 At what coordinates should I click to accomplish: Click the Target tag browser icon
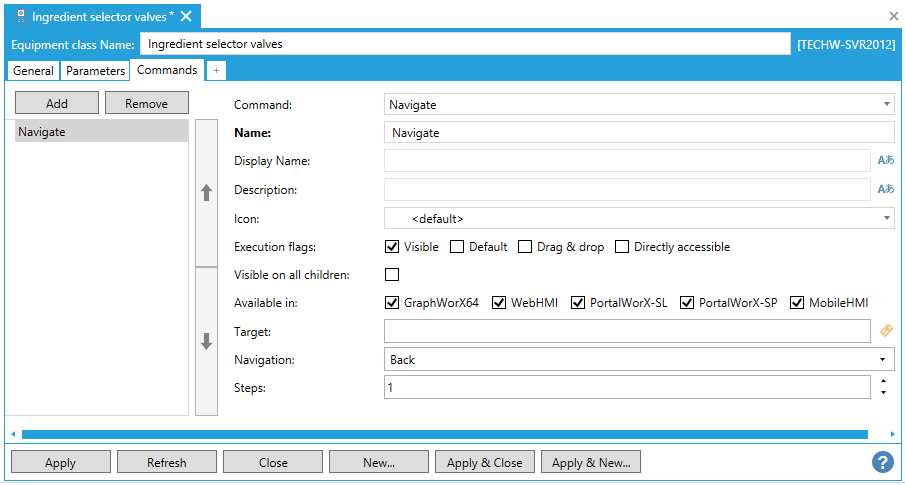(885, 331)
